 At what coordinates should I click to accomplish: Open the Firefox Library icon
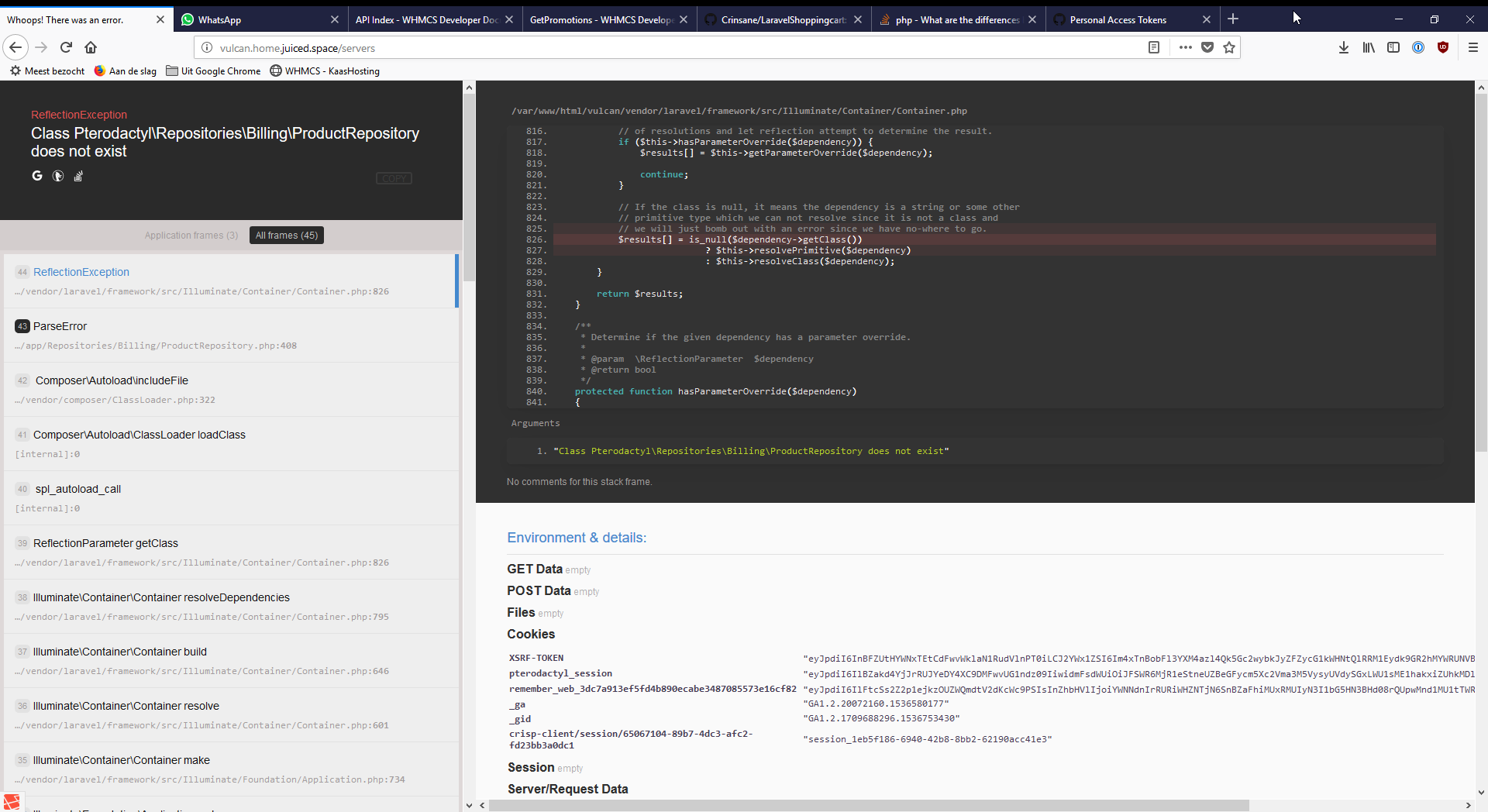point(1369,47)
